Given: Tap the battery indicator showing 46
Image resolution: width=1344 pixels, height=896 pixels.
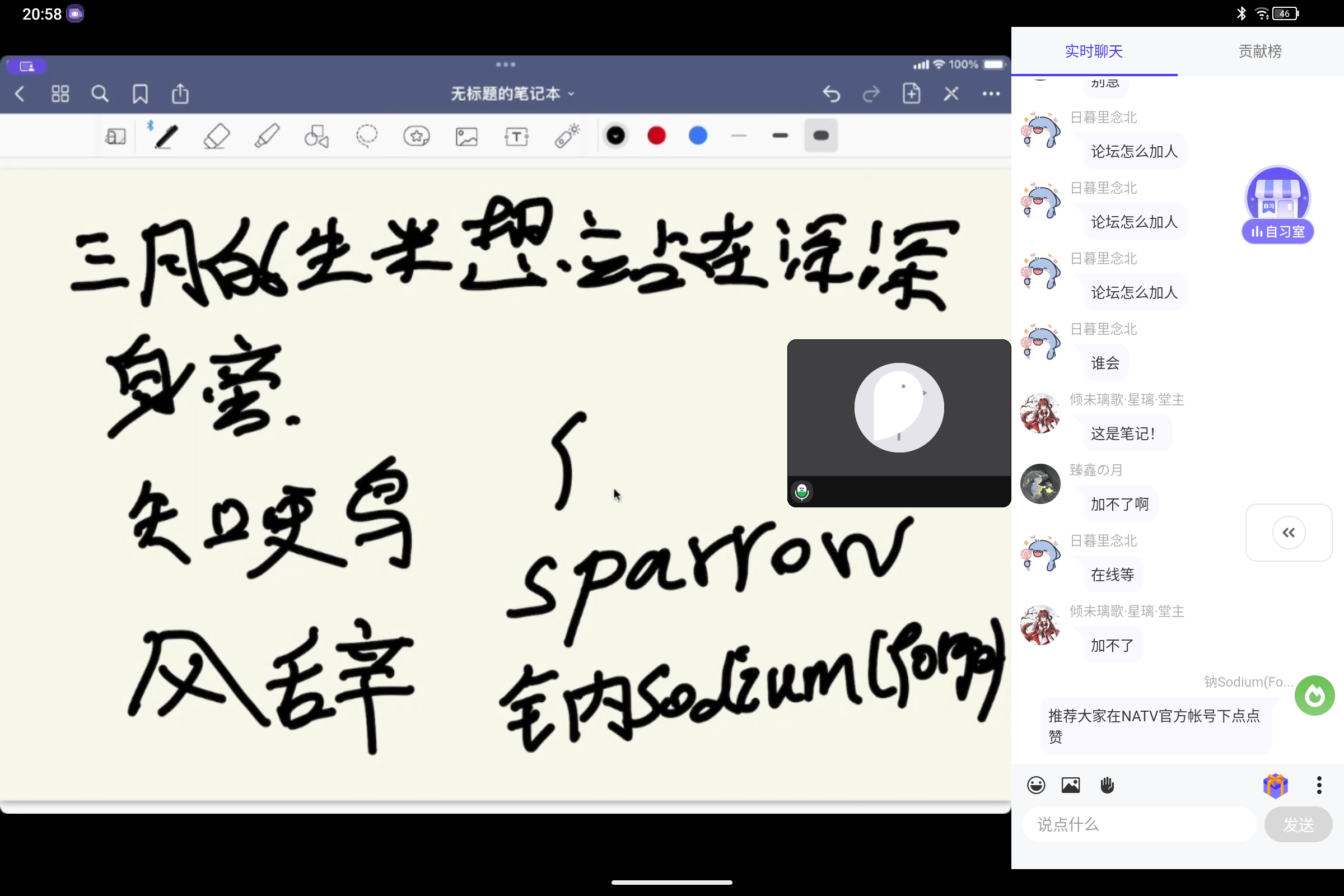Looking at the screenshot, I should click(1286, 13).
